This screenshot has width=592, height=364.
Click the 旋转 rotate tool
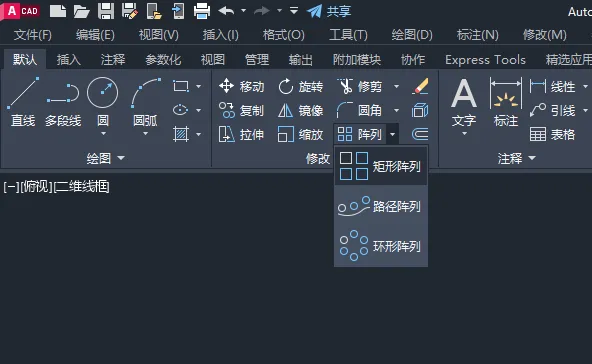tap(301, 86)
